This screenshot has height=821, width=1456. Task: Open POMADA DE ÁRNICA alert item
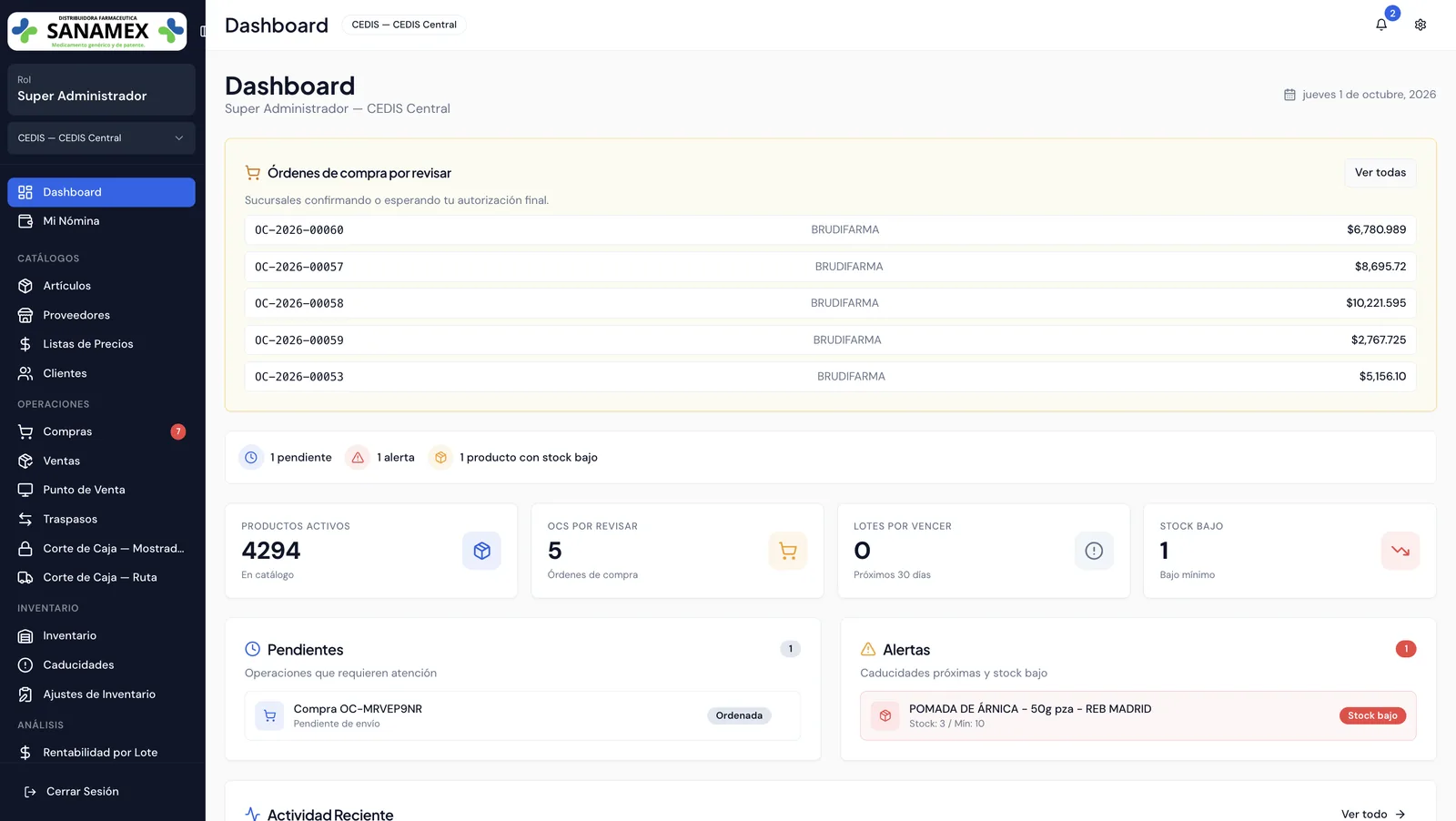point(1137,715)
